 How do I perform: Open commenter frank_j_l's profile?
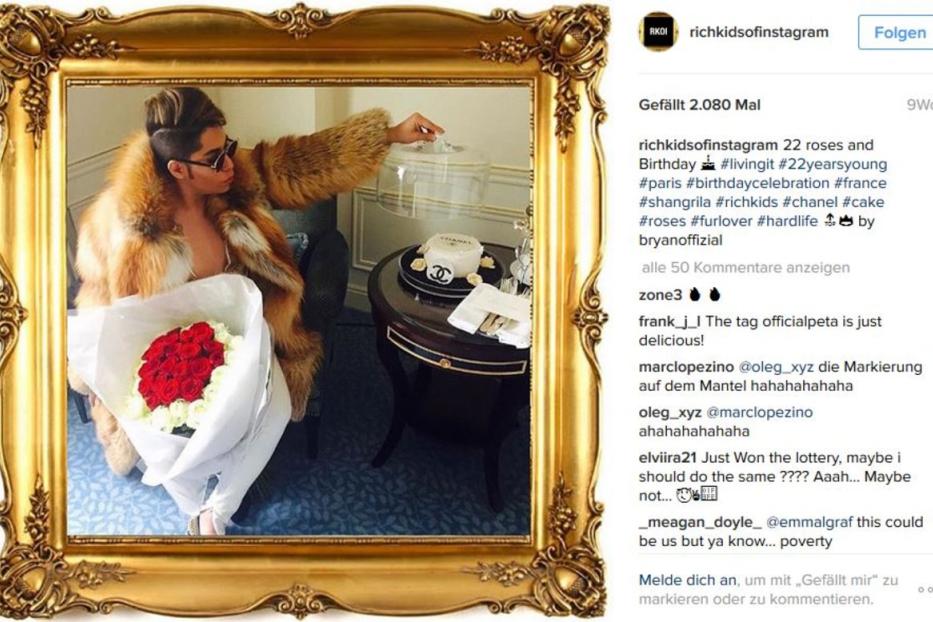pyautogui.click(x=669, y=322)
